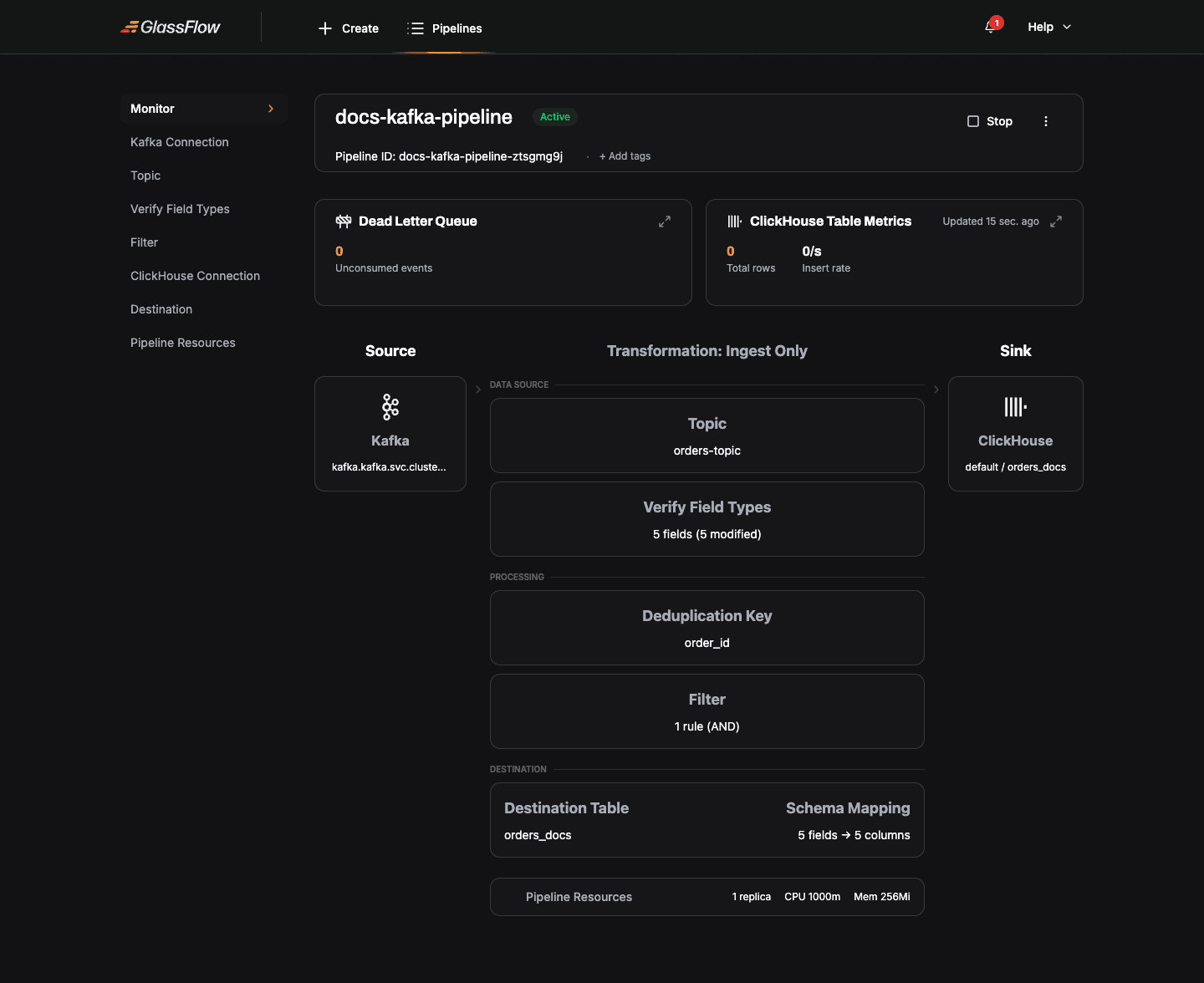Click the chevron before the ClickHouse card
1204x983 pixels.
pyautogui.click(x=936, y=390)
